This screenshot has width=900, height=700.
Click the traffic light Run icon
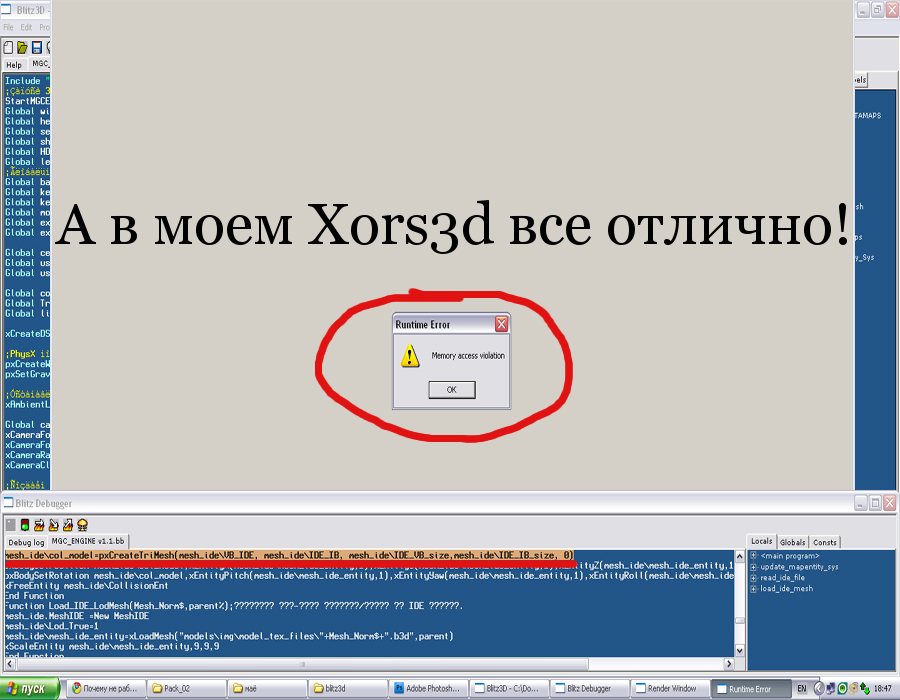[25, 524]
